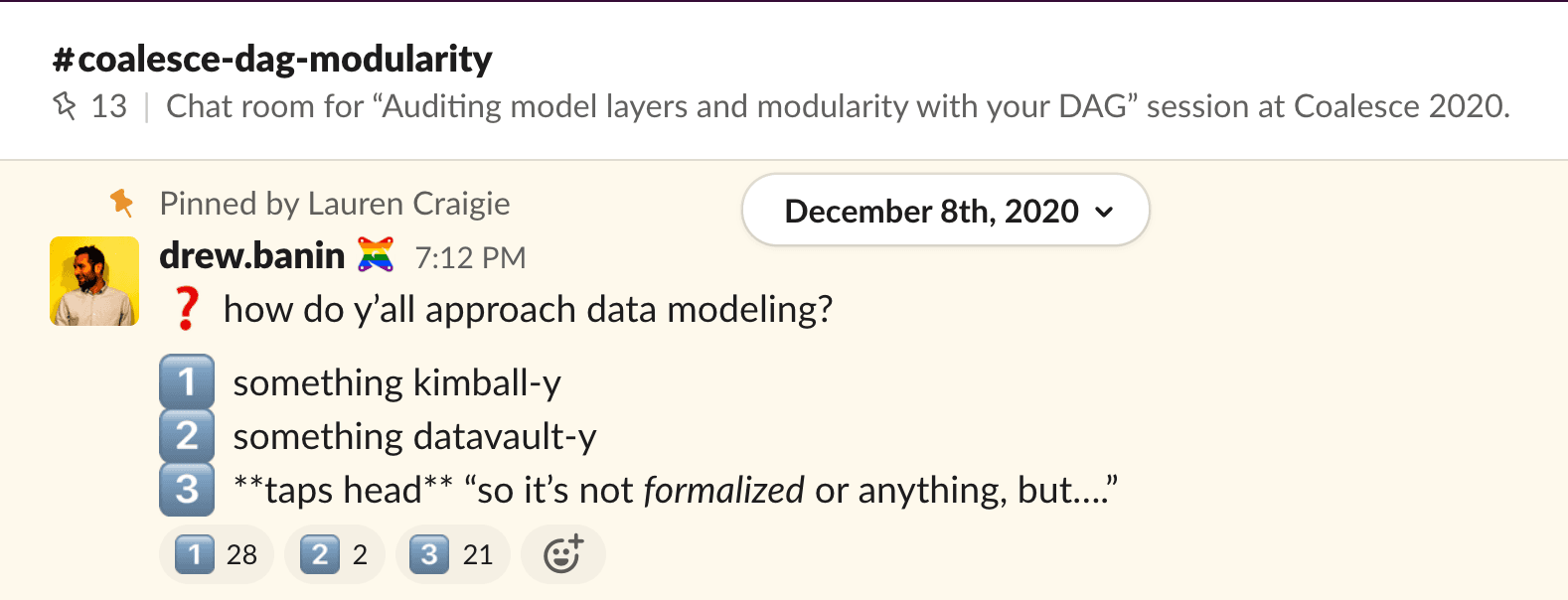Open the 7:12 PM message timestamp

click(470, 258)
